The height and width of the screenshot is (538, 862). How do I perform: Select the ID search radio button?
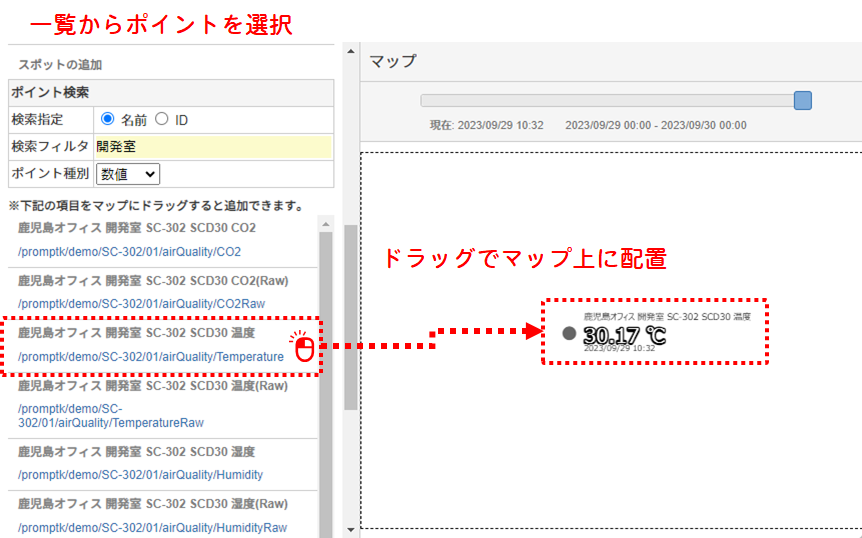162,119
